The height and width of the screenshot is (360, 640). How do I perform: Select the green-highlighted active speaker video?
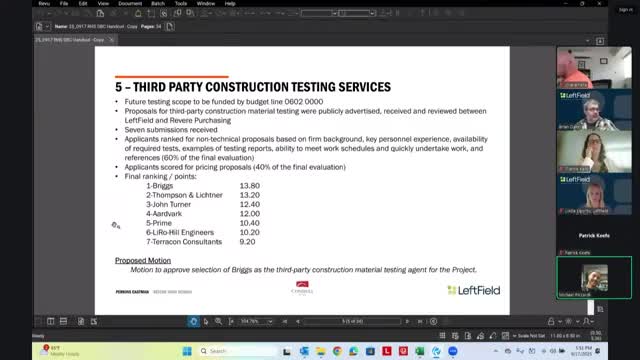pos(594,278)
